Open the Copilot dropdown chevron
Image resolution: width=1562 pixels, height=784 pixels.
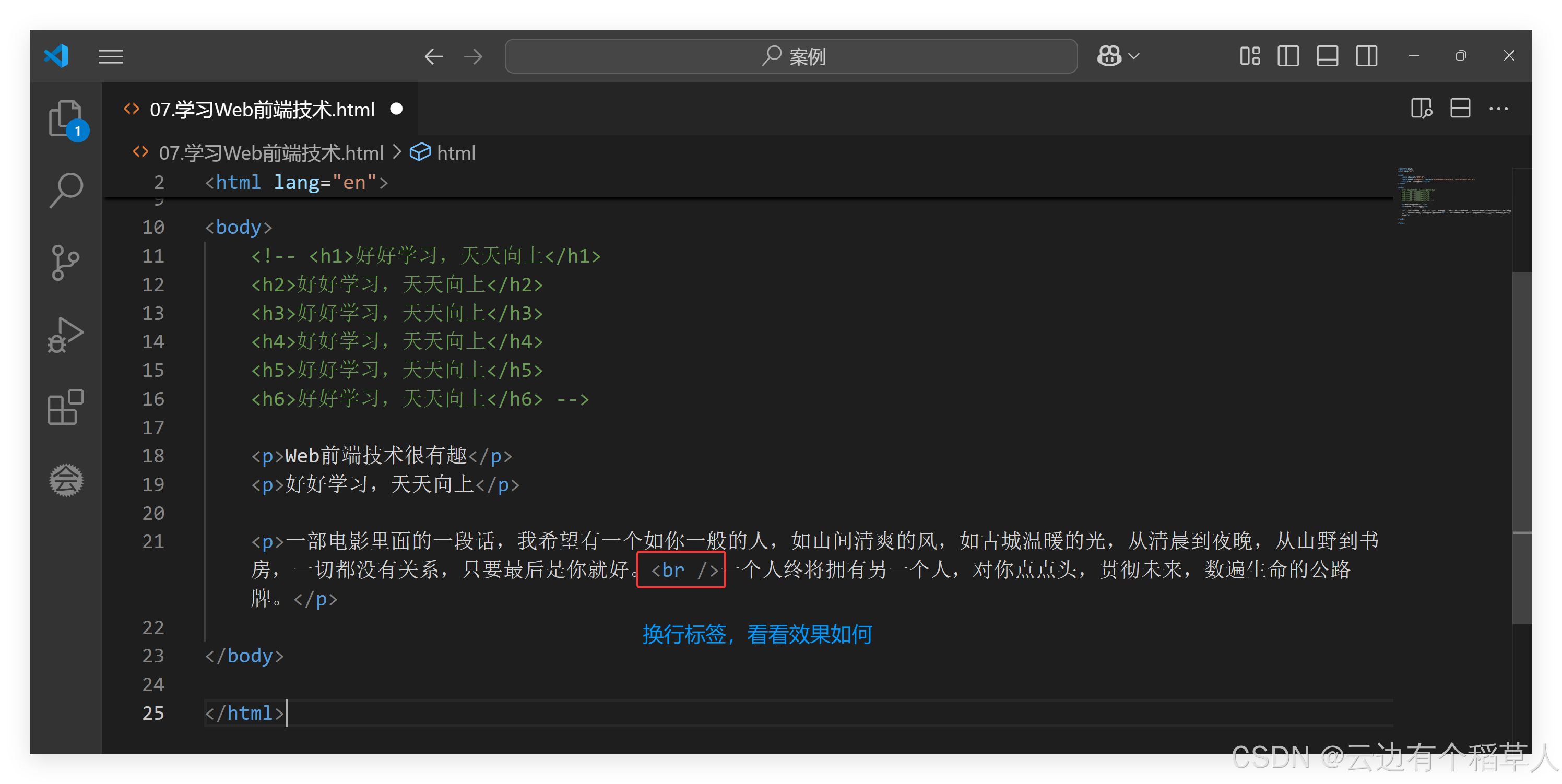pyautogui.click(x=1134, y=56)
